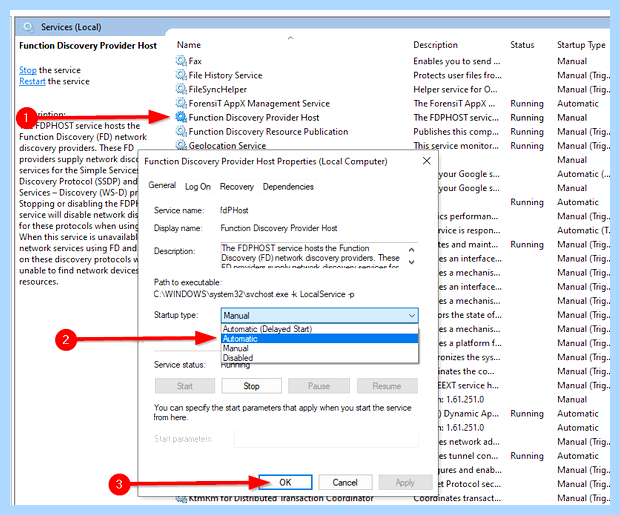Image resolution: width=620 pixels, height=515 pixels.
Task: Choose Disabled in the startup type list
Action: click(x=319, y=358)
